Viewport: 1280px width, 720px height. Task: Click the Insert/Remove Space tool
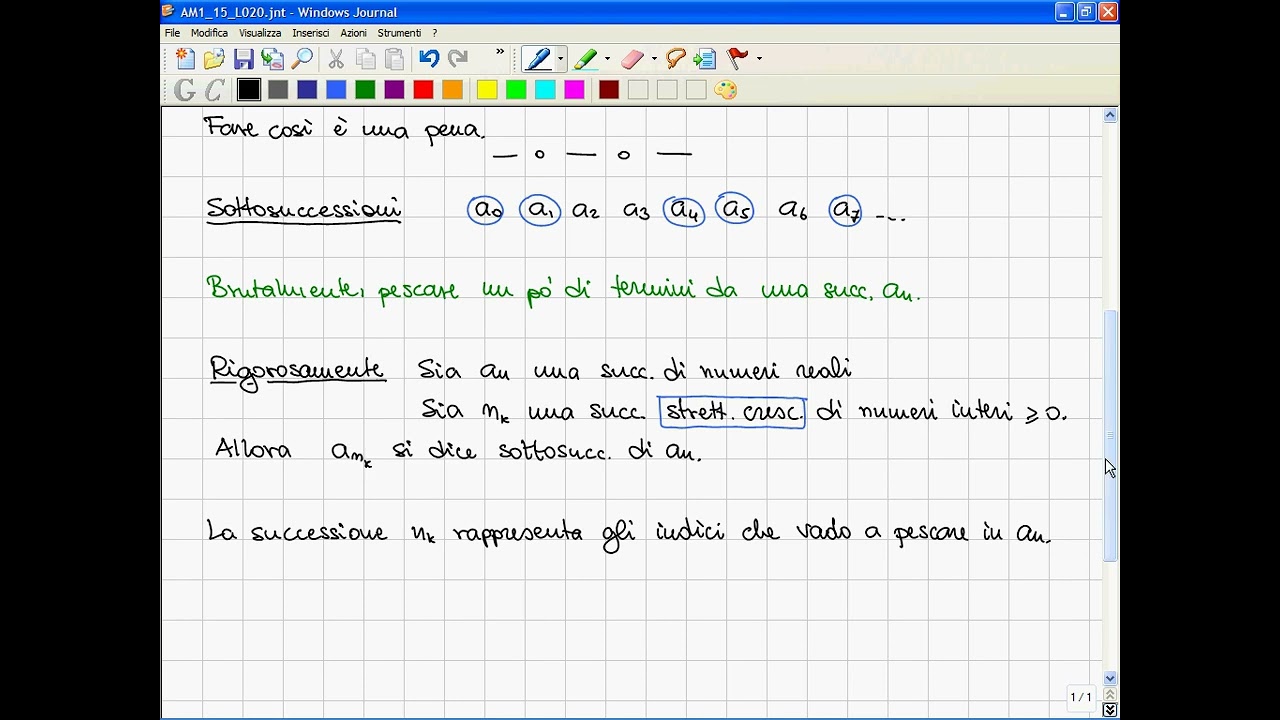(705, 59)
